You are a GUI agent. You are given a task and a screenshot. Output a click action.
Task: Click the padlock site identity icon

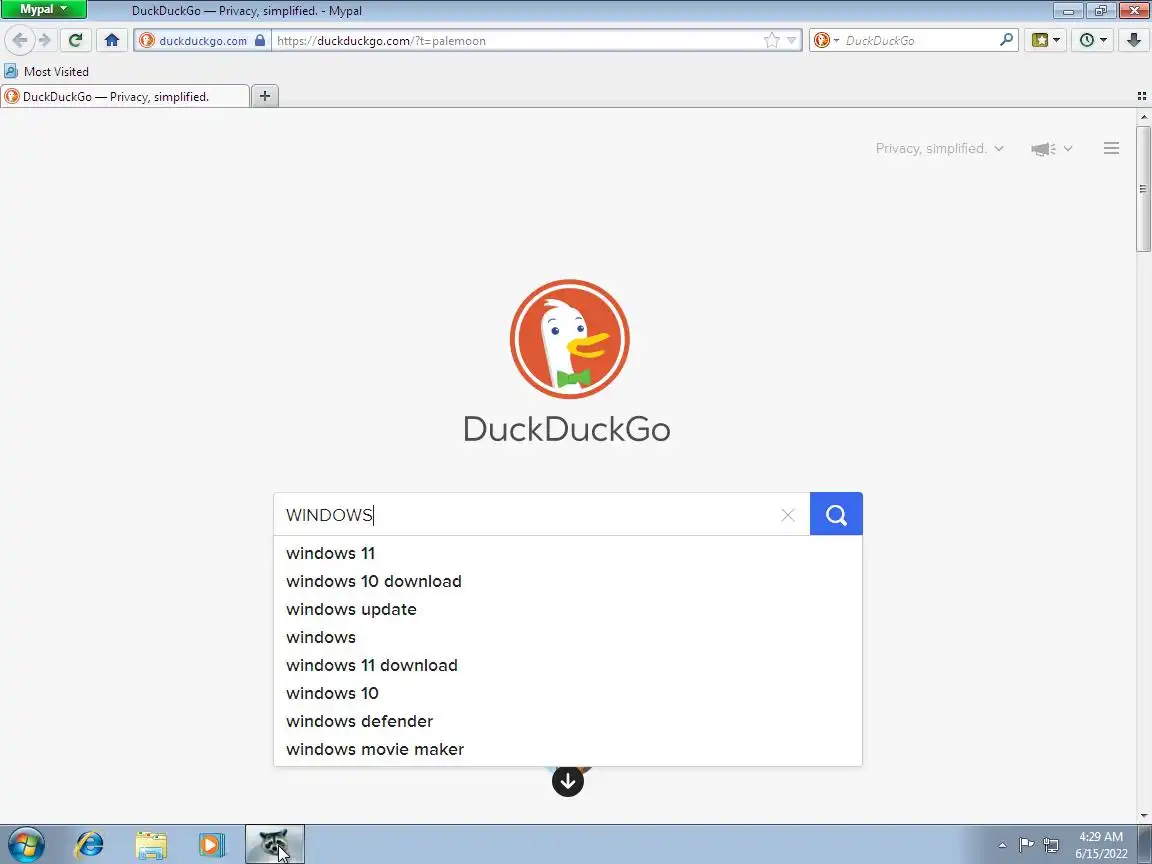[x=260, y=40]
